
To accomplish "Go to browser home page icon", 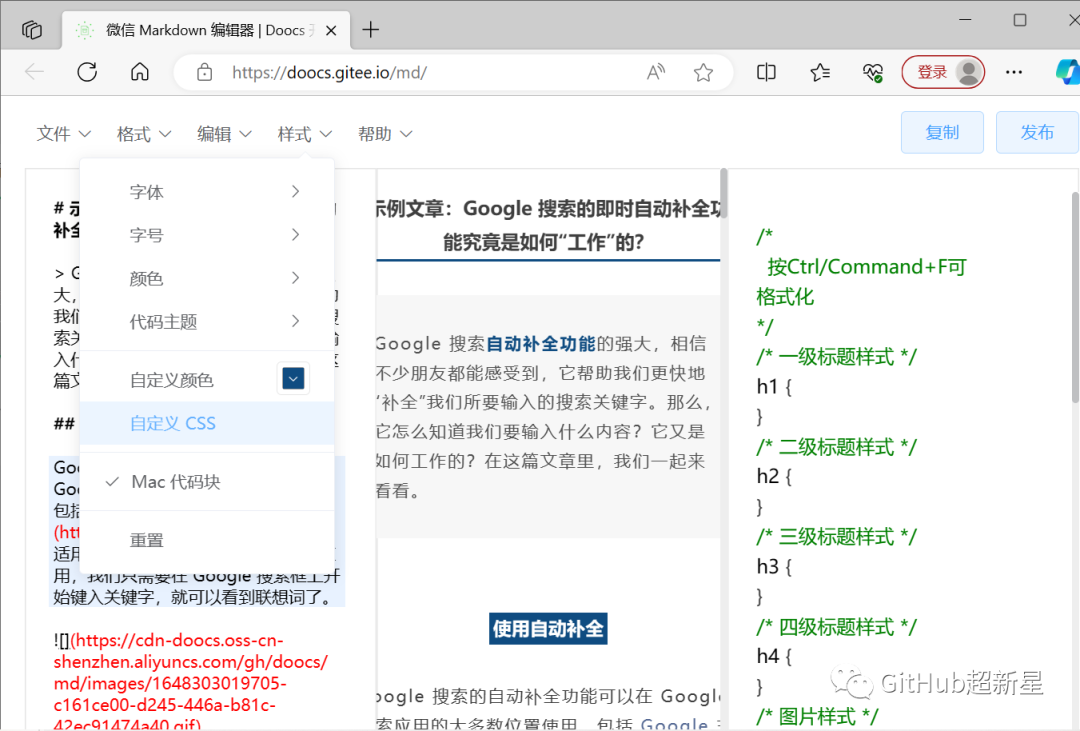I will pyautogui.click(x=140, y=72).
